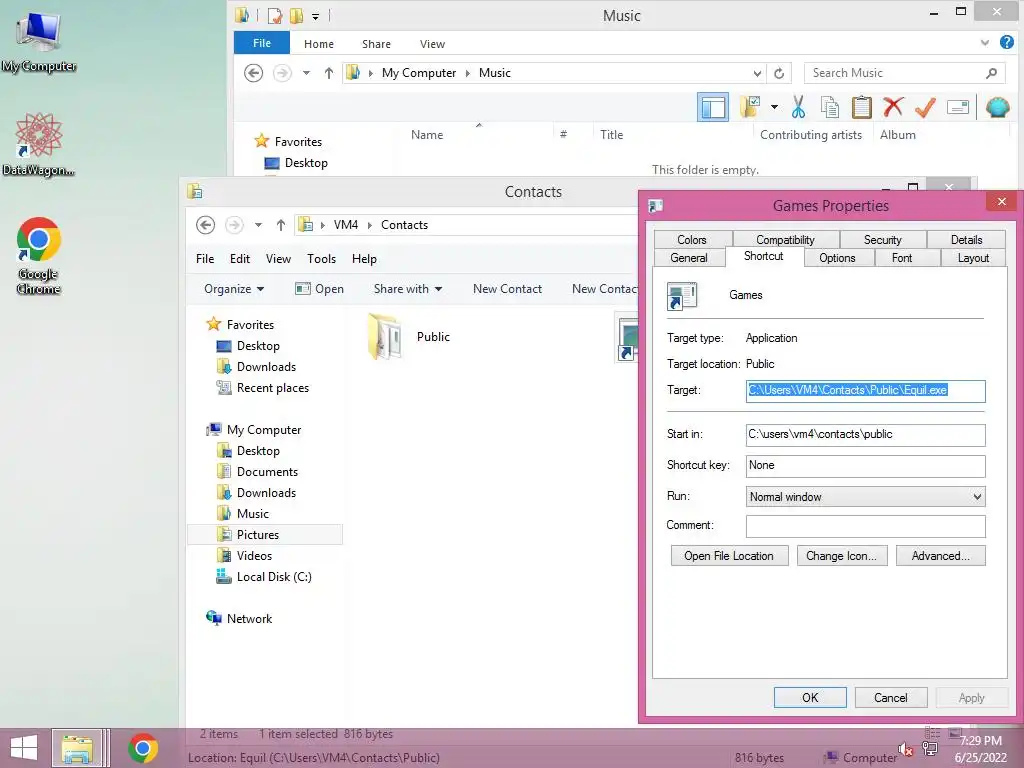
Task: Select Local Disk (C:) in Contacts tree
Action: [x=264, y=577]
